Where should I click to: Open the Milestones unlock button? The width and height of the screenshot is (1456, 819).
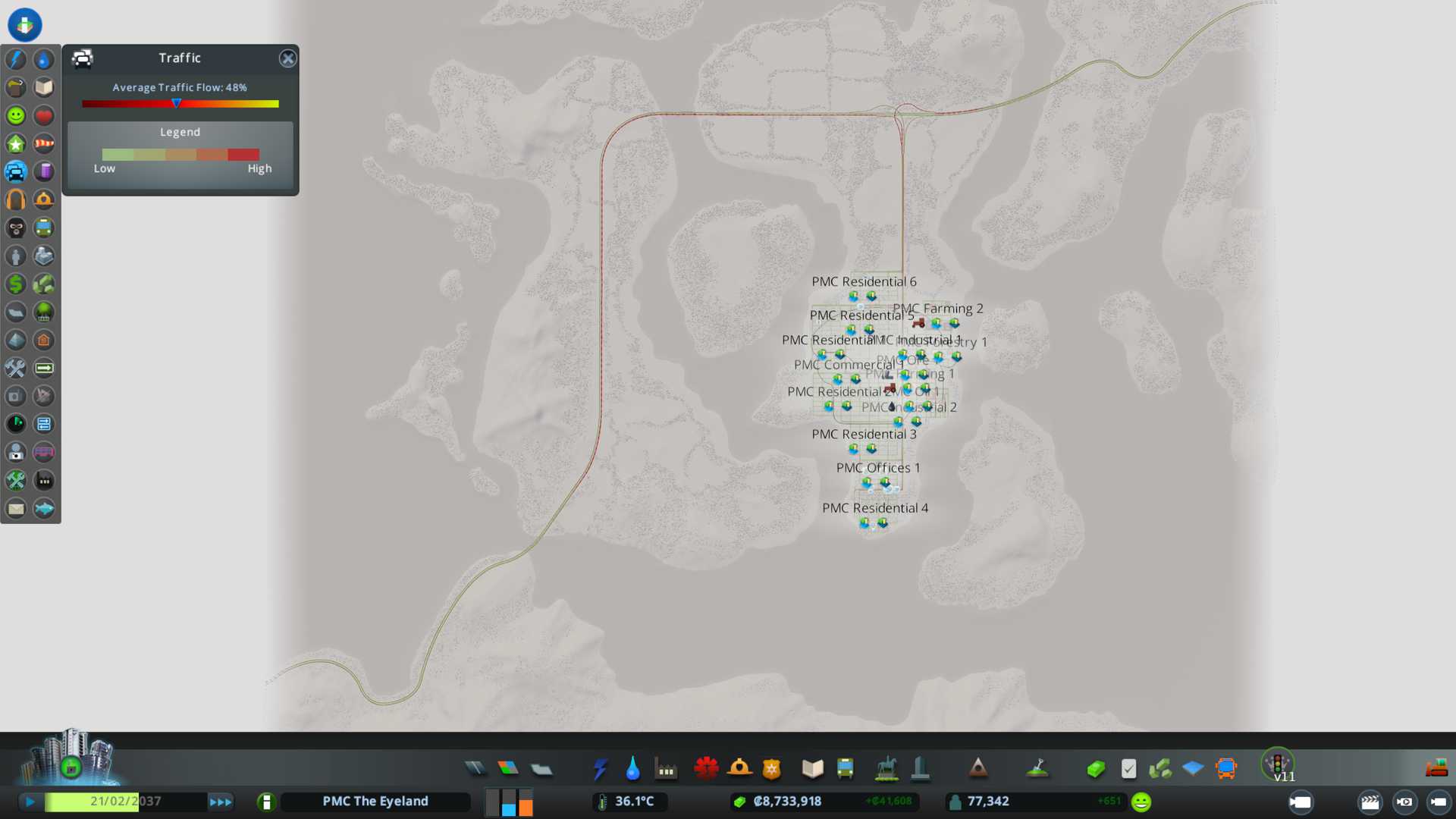point(70,766)
